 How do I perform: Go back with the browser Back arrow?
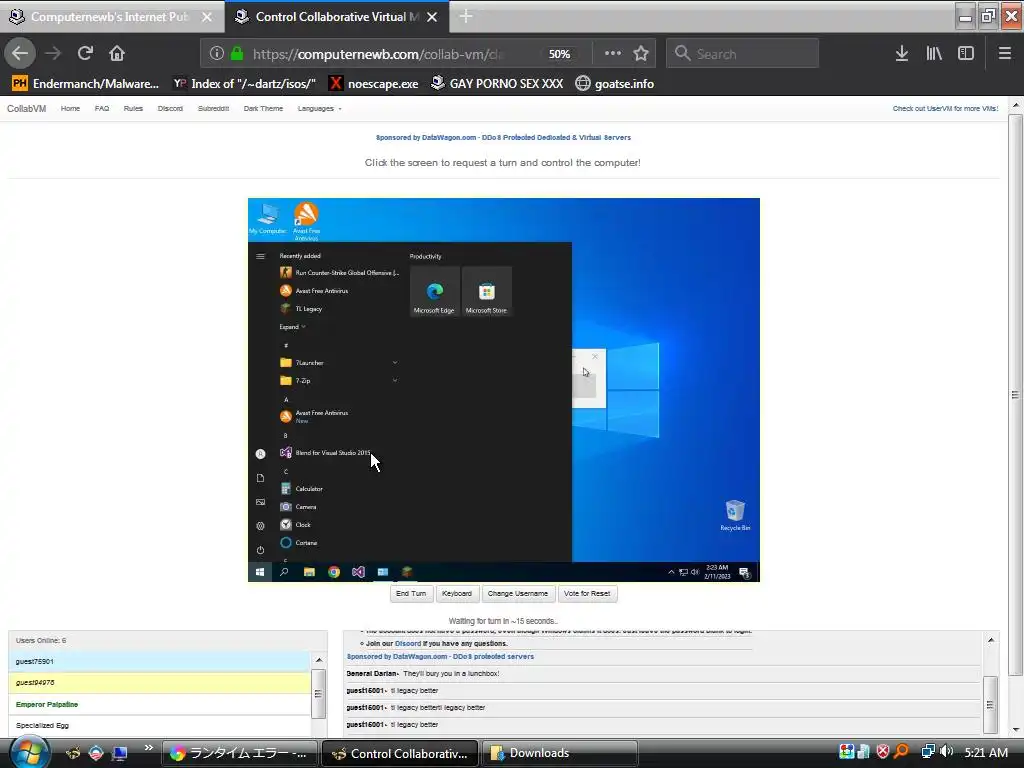coord(20,53)
